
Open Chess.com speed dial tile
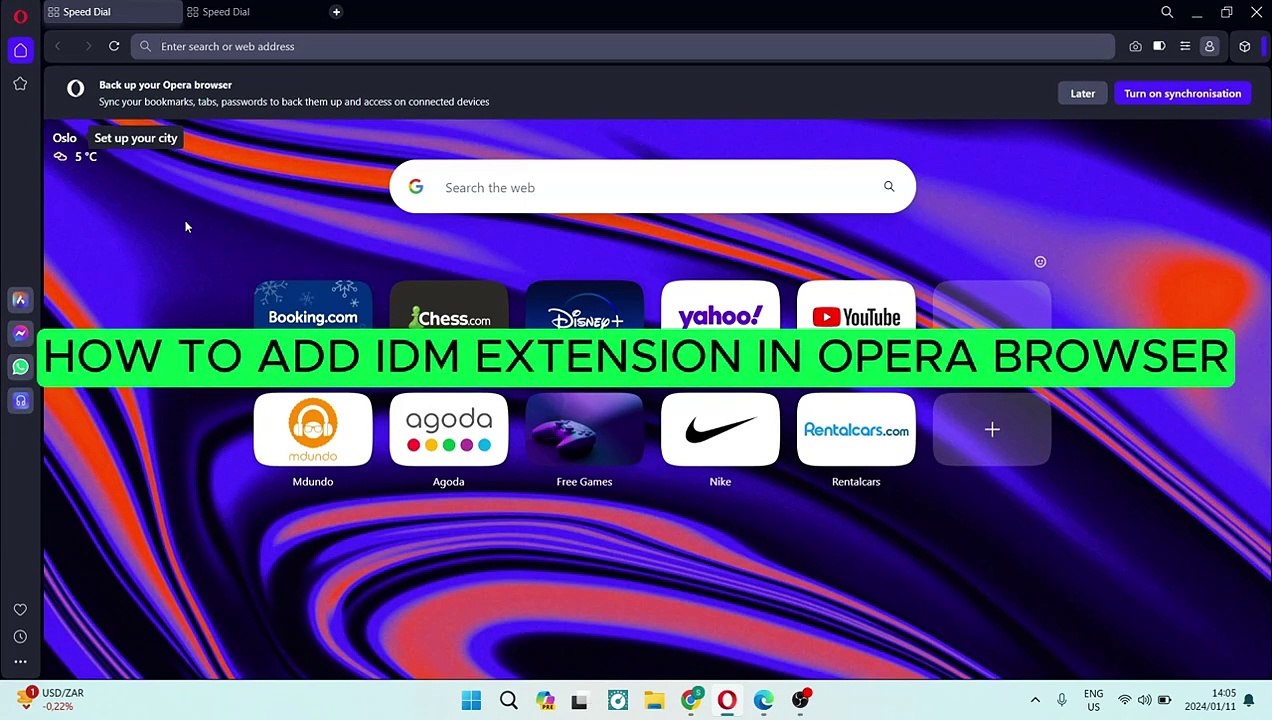coord(449,305)
